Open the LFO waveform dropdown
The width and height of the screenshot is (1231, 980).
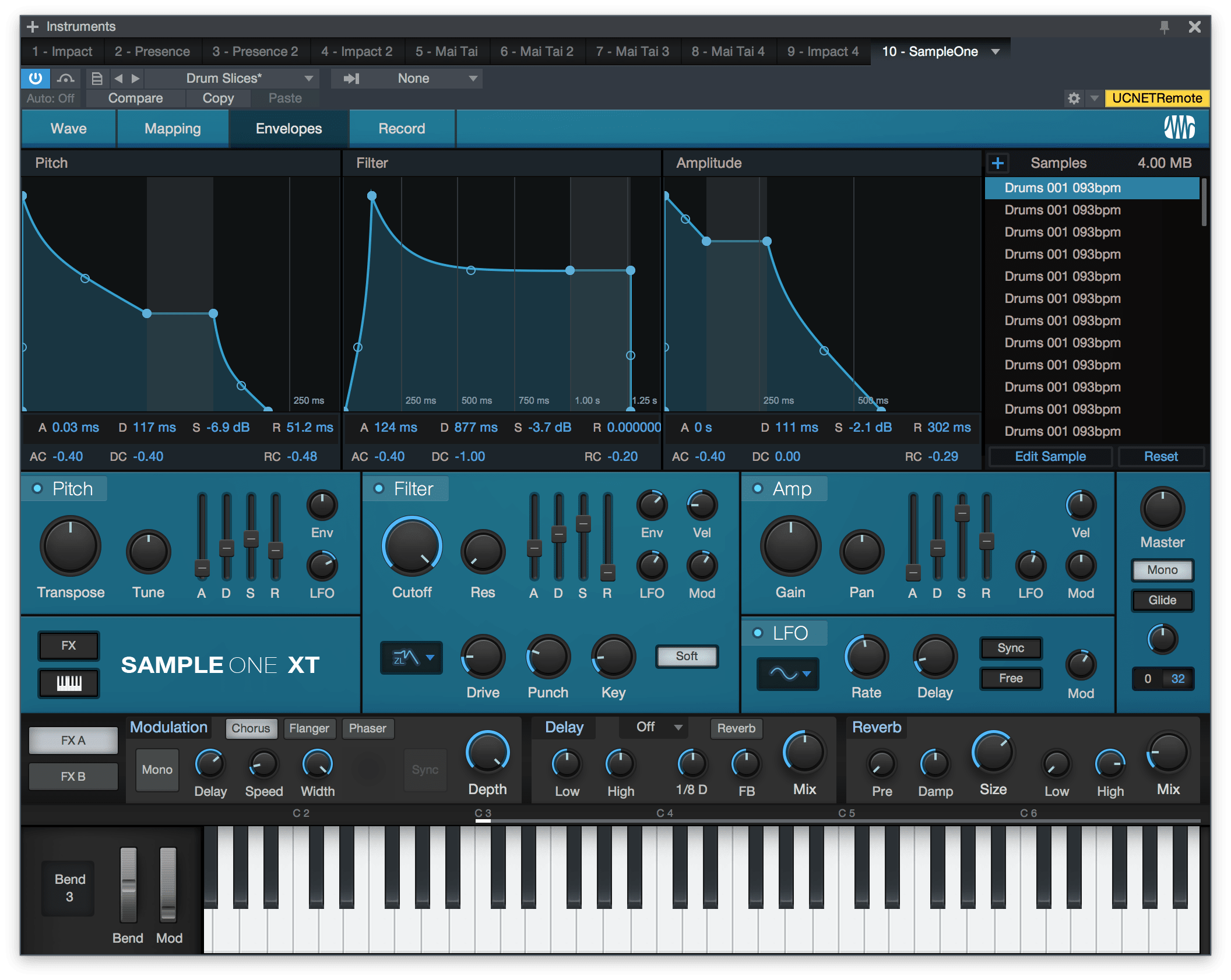point(788,674)
